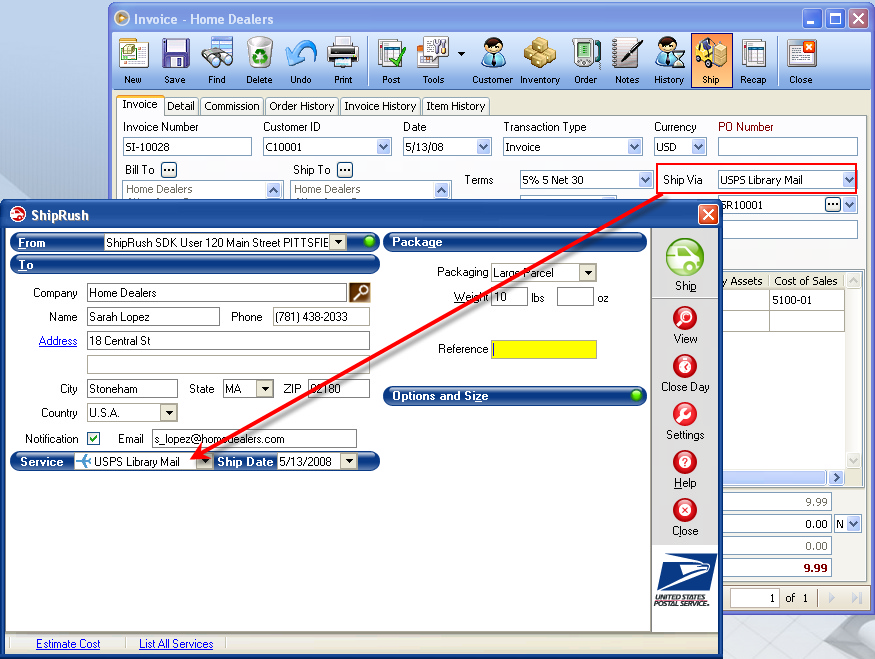Toggle the Notification checkbox

pos(93,439)
